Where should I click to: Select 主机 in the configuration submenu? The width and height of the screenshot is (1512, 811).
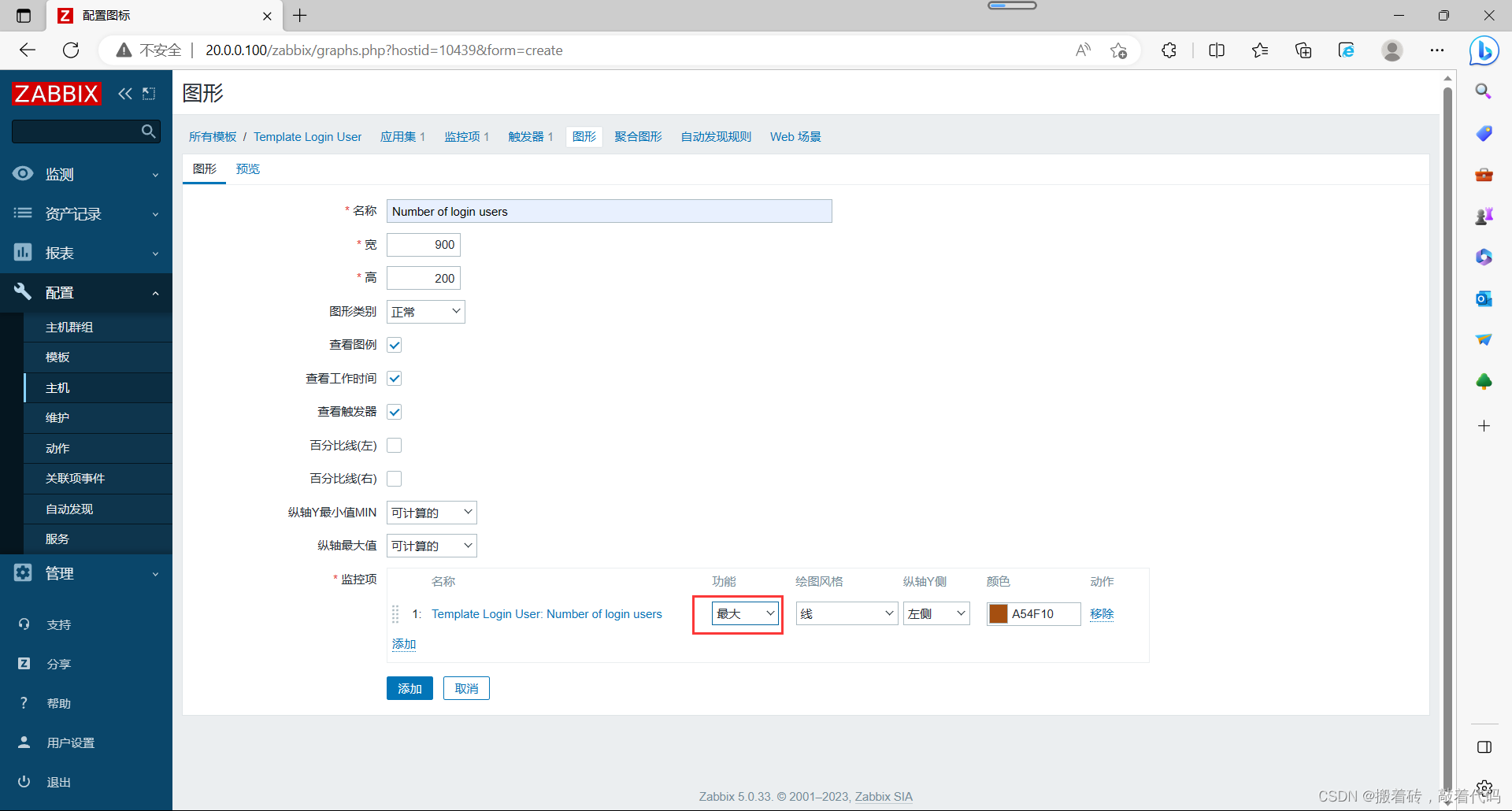coord(98,387)
